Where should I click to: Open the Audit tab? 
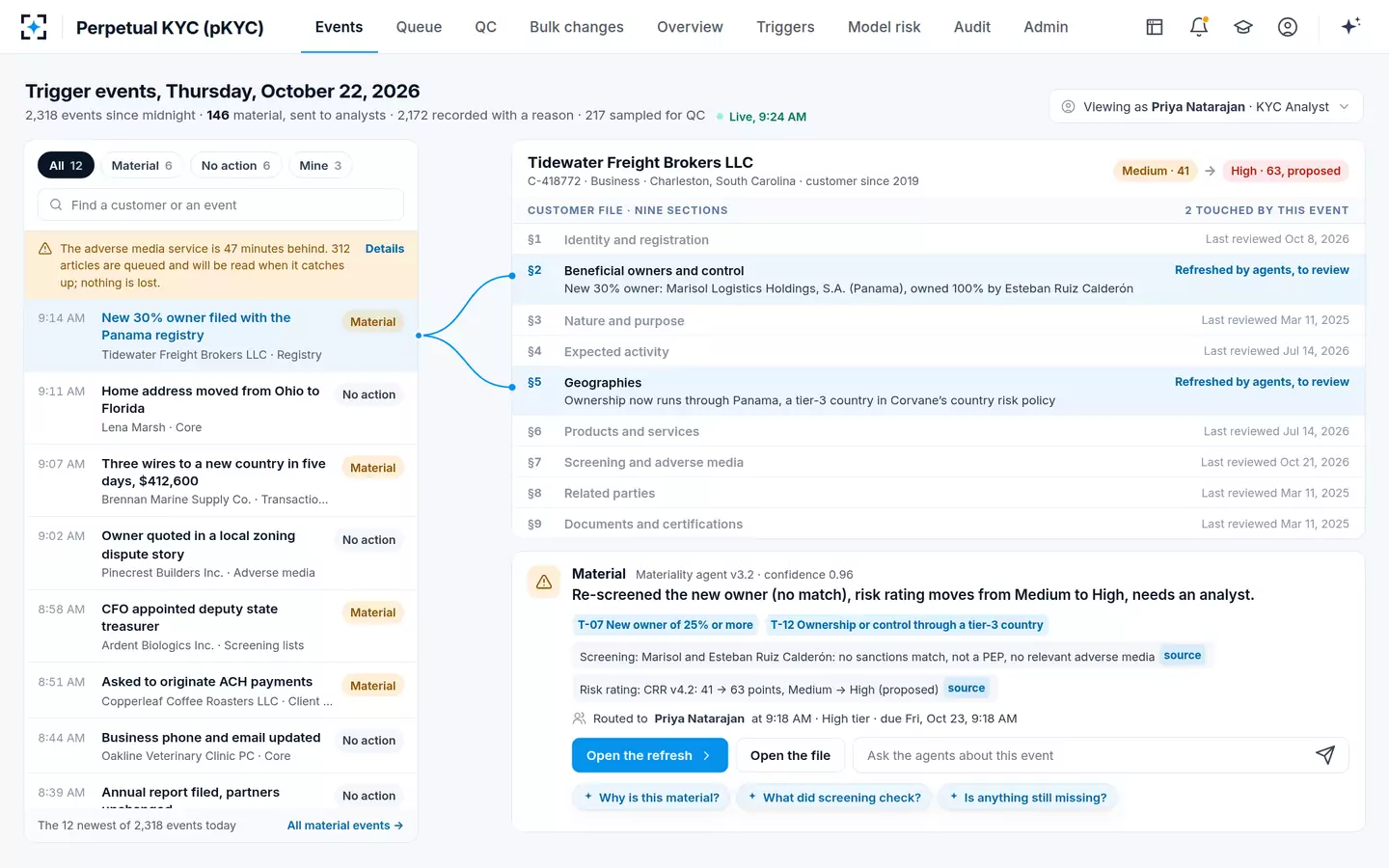(x=972, y=27)
